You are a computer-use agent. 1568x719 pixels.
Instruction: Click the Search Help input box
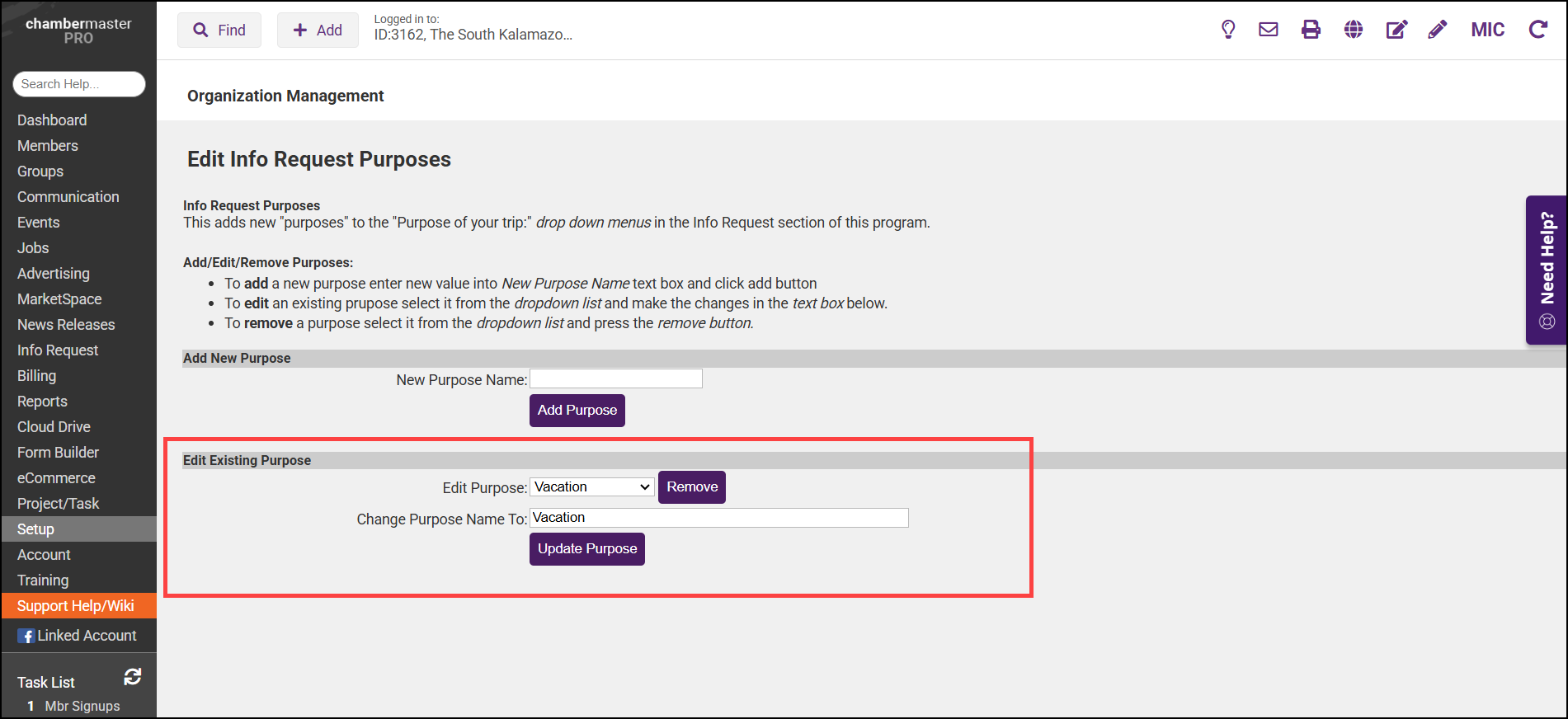79,84
